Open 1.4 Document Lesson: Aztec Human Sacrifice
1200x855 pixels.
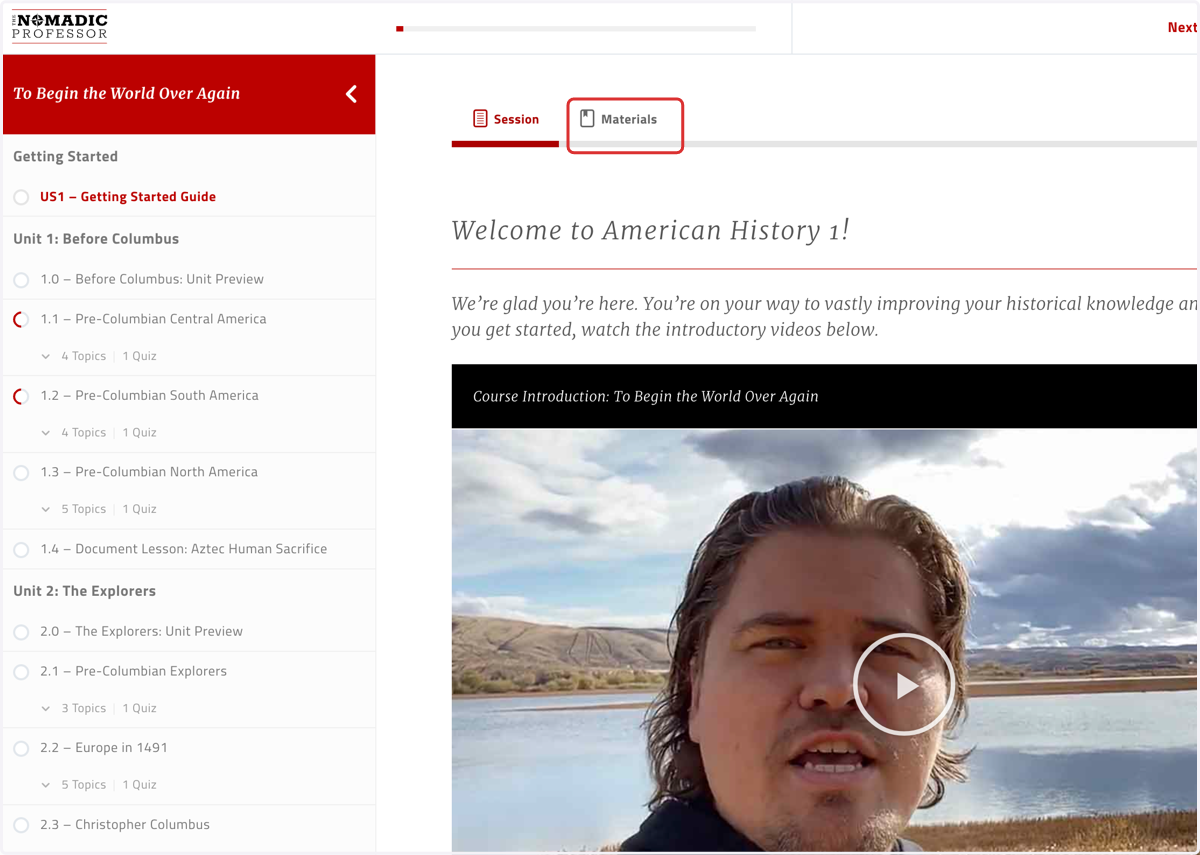point(184,549)
